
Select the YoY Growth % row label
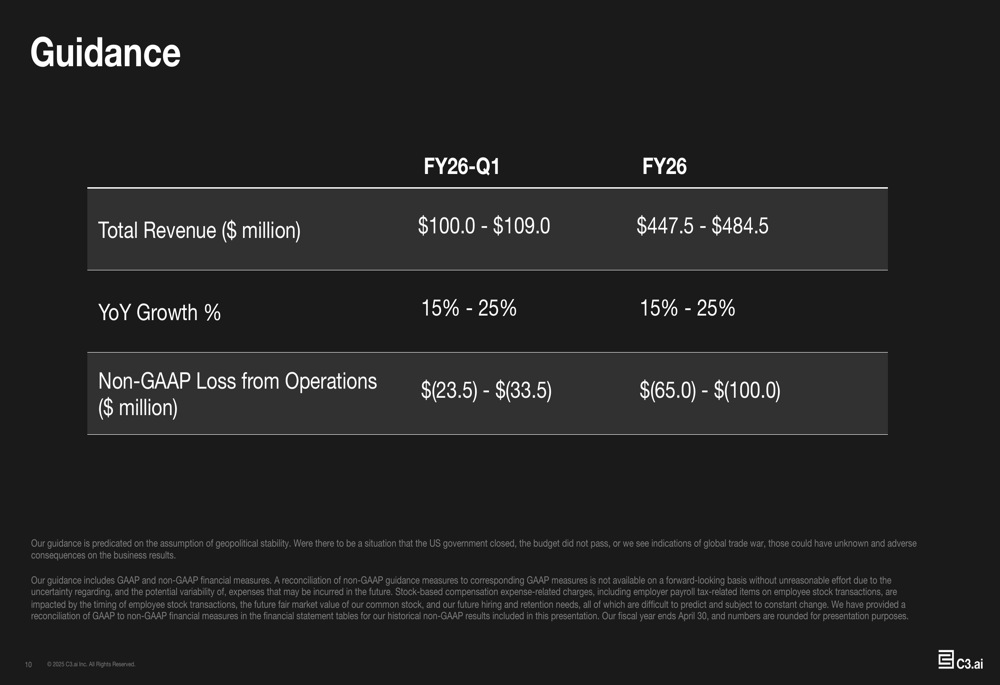pos(159,313)
